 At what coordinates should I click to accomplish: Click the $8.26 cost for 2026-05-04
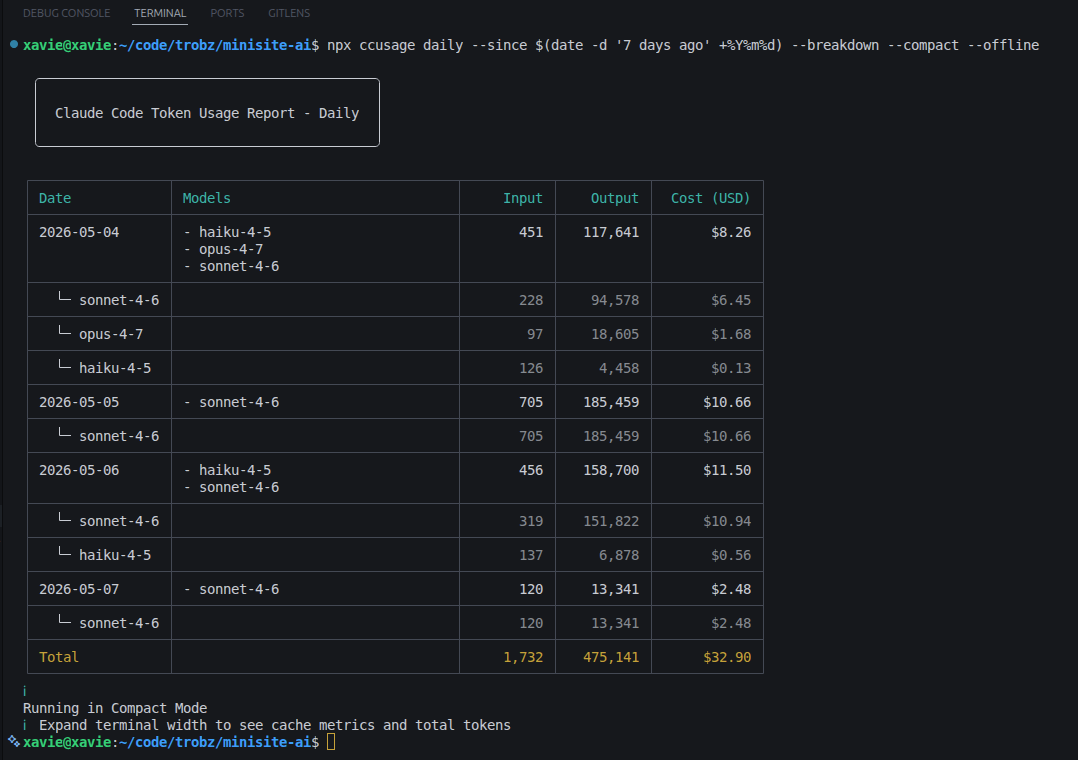click(731, 232)
